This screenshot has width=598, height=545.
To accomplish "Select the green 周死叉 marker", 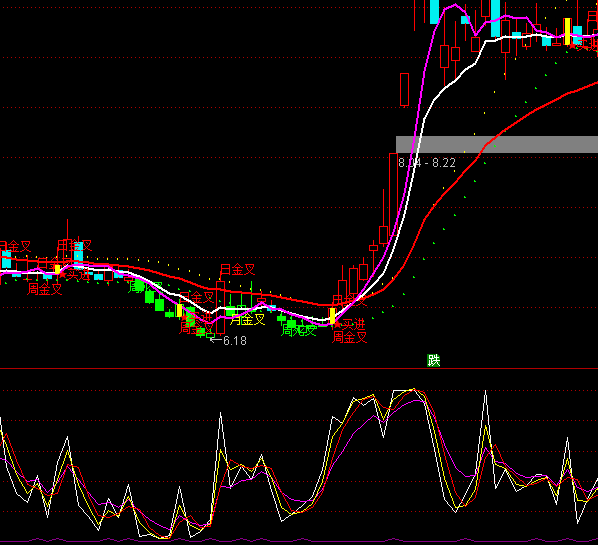I will (x=299, y=330).
